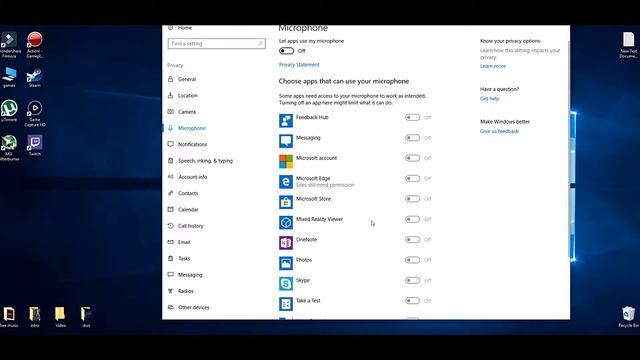Click the Get help link
This screenshot has height=360, width=640.
click(x=489, y=99)
